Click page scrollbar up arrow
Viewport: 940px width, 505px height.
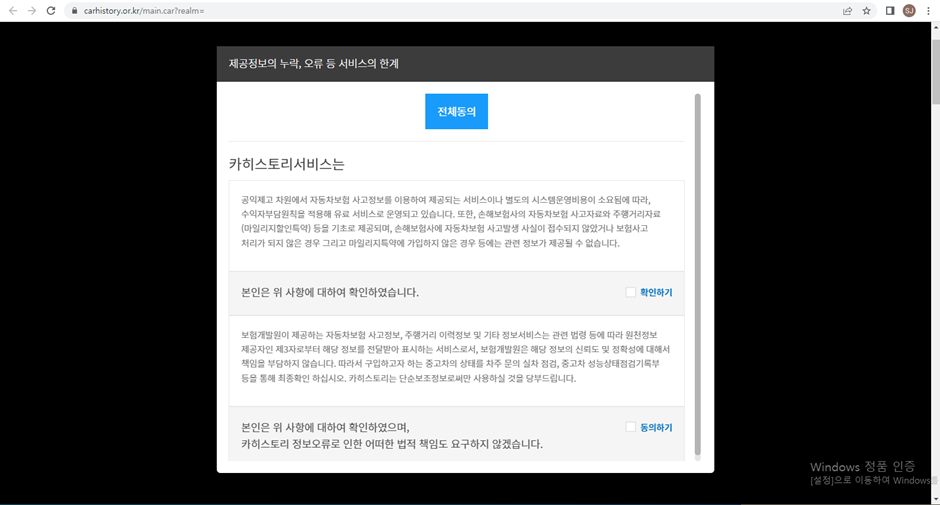point(935,26)
